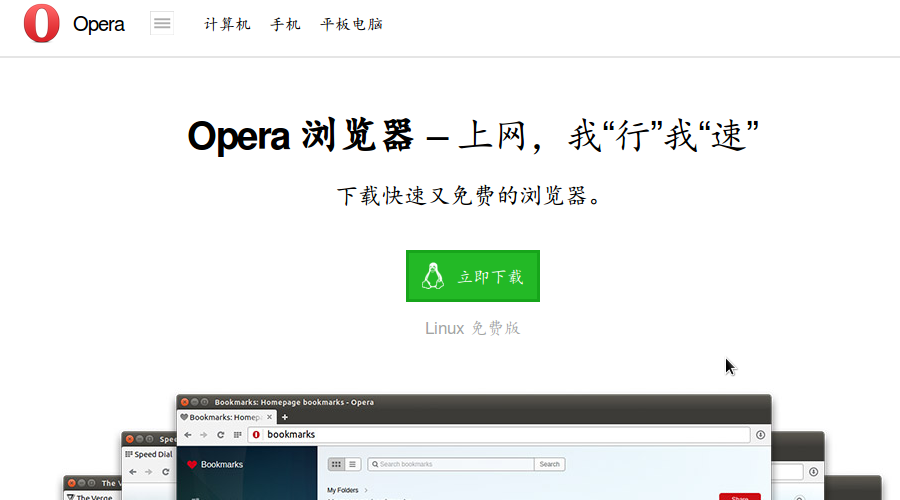
Task: Click the Search button beside bookmarks field
Action: point(549,464)
